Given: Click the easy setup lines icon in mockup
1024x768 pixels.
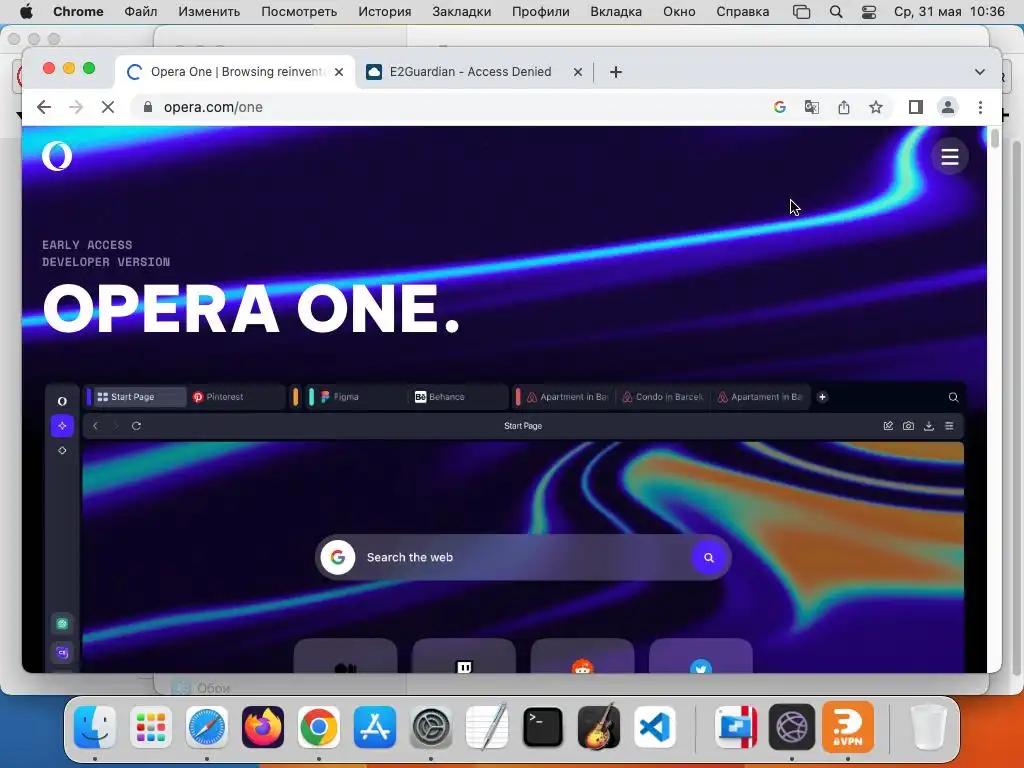Looking at the screenshot, I should click(x=950, y=426).
